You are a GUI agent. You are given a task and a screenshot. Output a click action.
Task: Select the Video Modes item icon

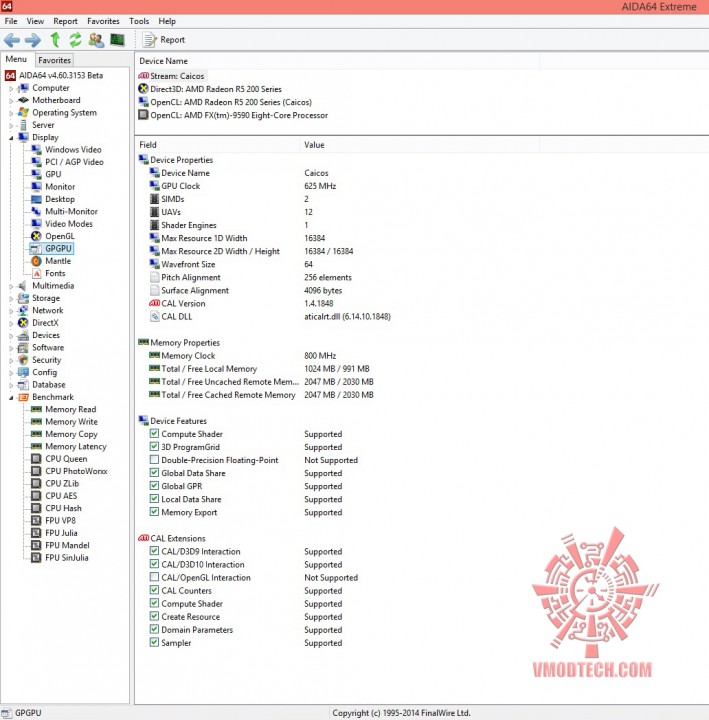tap(36, 224)
